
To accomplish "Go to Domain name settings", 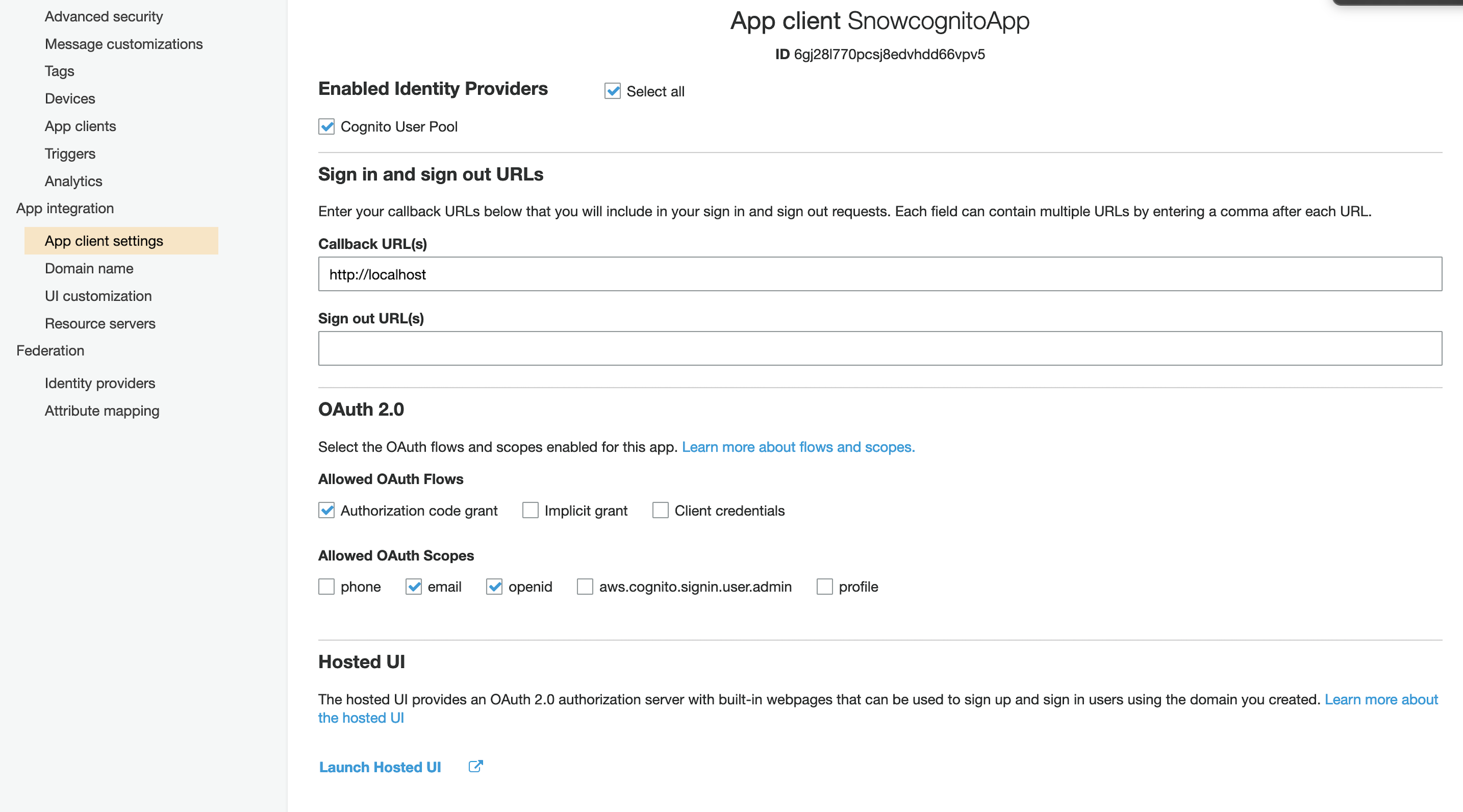I will point(89,268).
